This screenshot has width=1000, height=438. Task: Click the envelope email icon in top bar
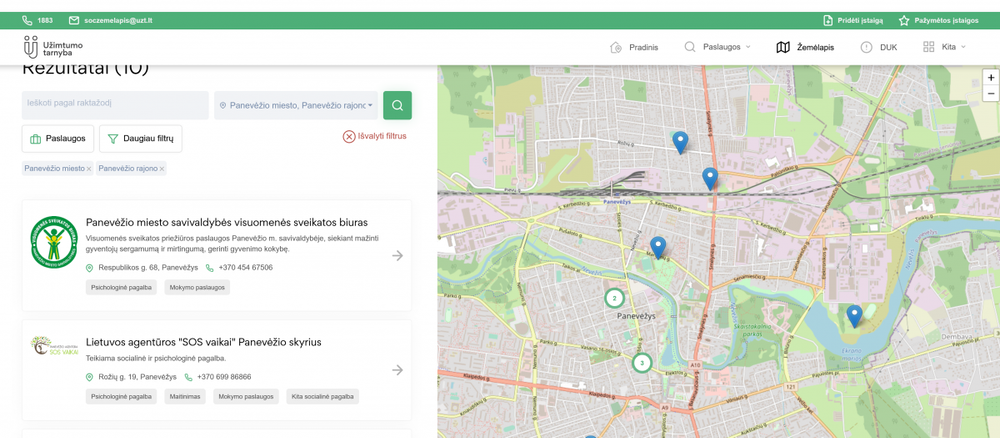coord(74,20)
